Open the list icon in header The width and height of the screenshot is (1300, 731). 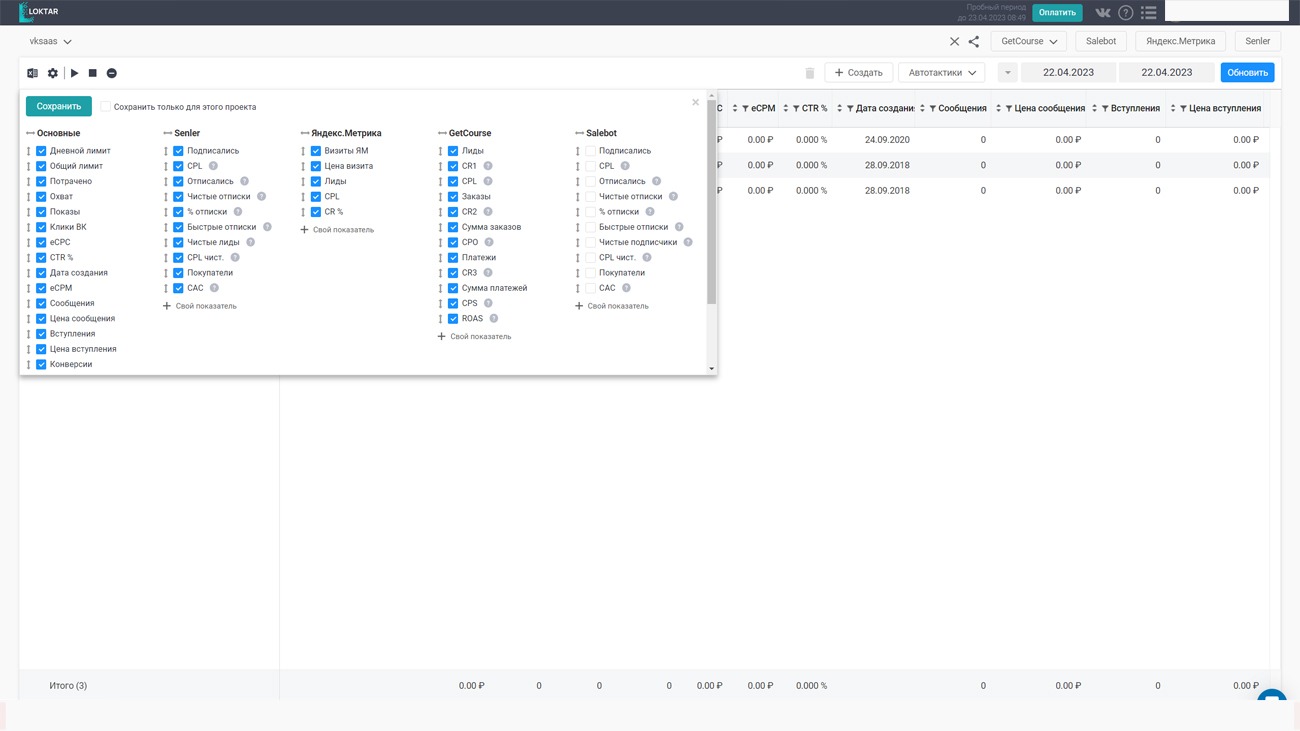tap(1148, 13)
